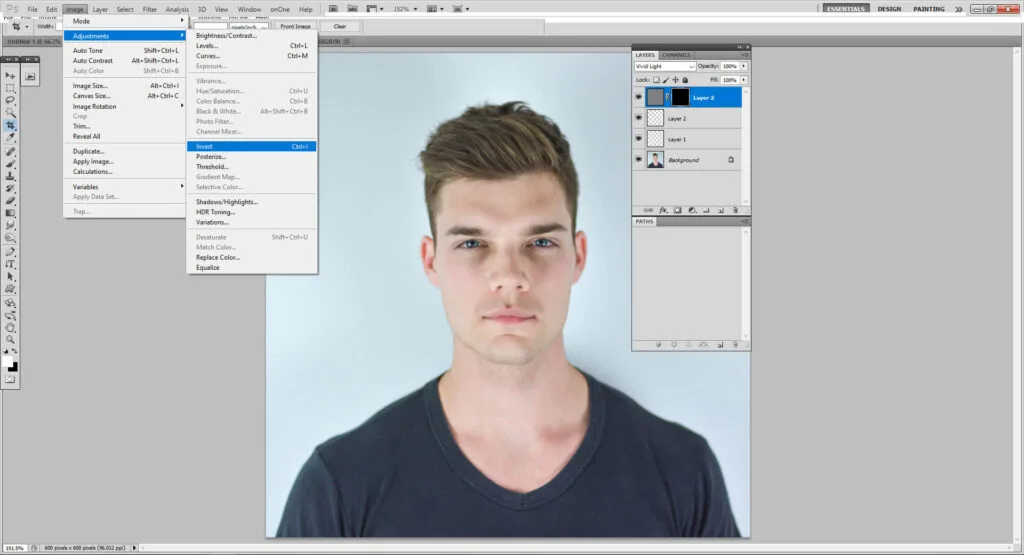Select the Gradient tool
The width and height of the screenshot is (1024, 555).
pos(10,214)
